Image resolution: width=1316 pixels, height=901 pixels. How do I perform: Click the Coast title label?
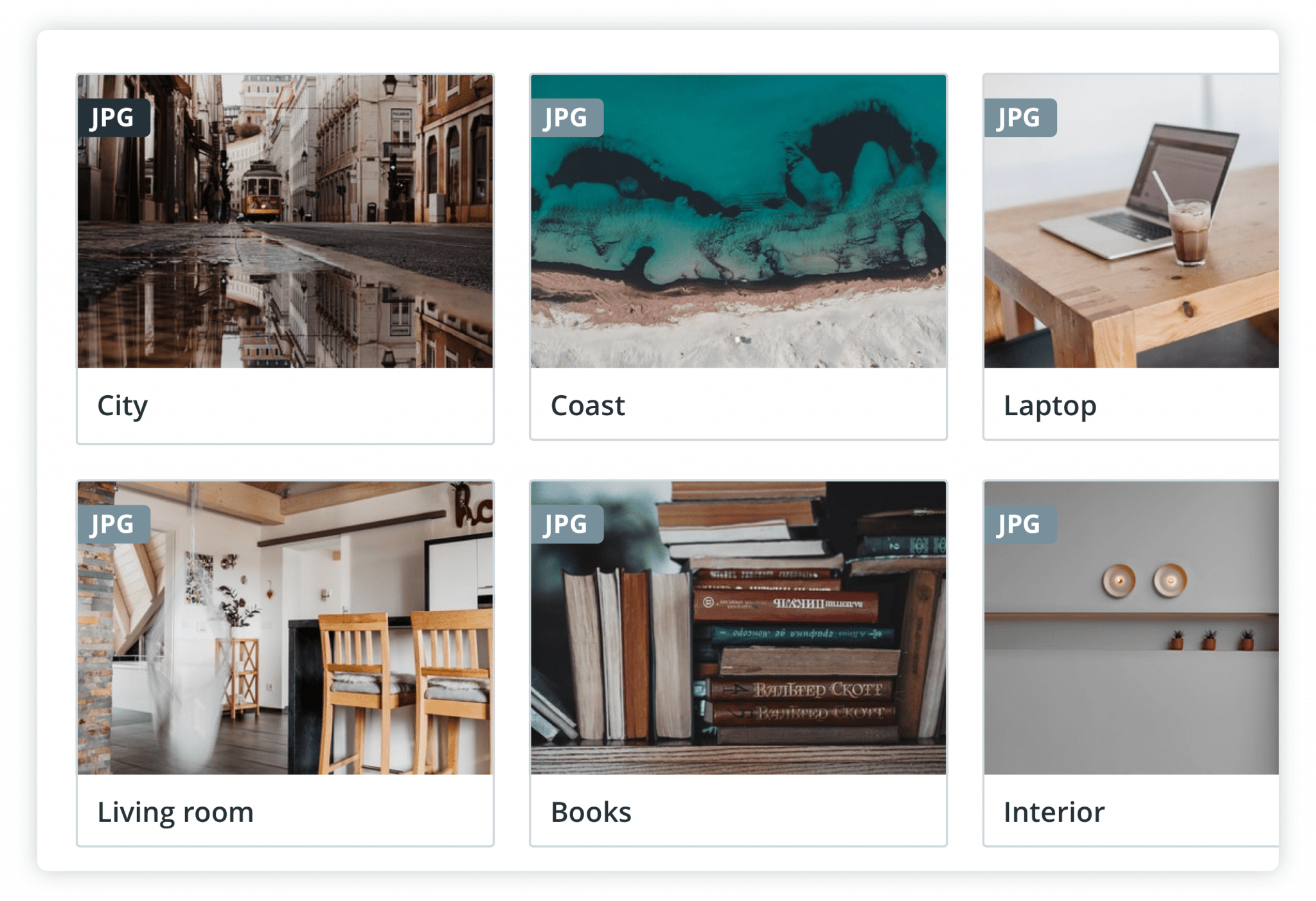tap(587, 405)
